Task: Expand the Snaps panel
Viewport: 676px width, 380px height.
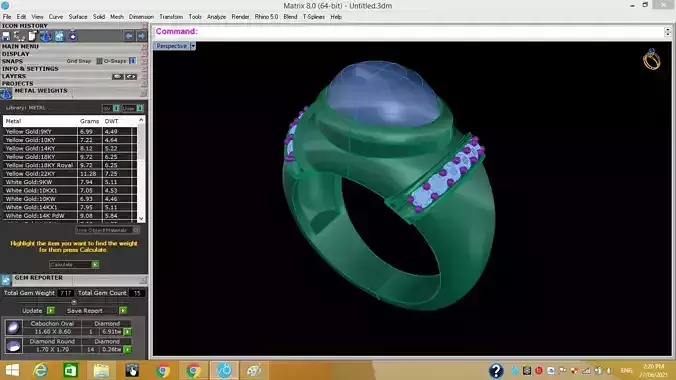Action: click(12, 61)
